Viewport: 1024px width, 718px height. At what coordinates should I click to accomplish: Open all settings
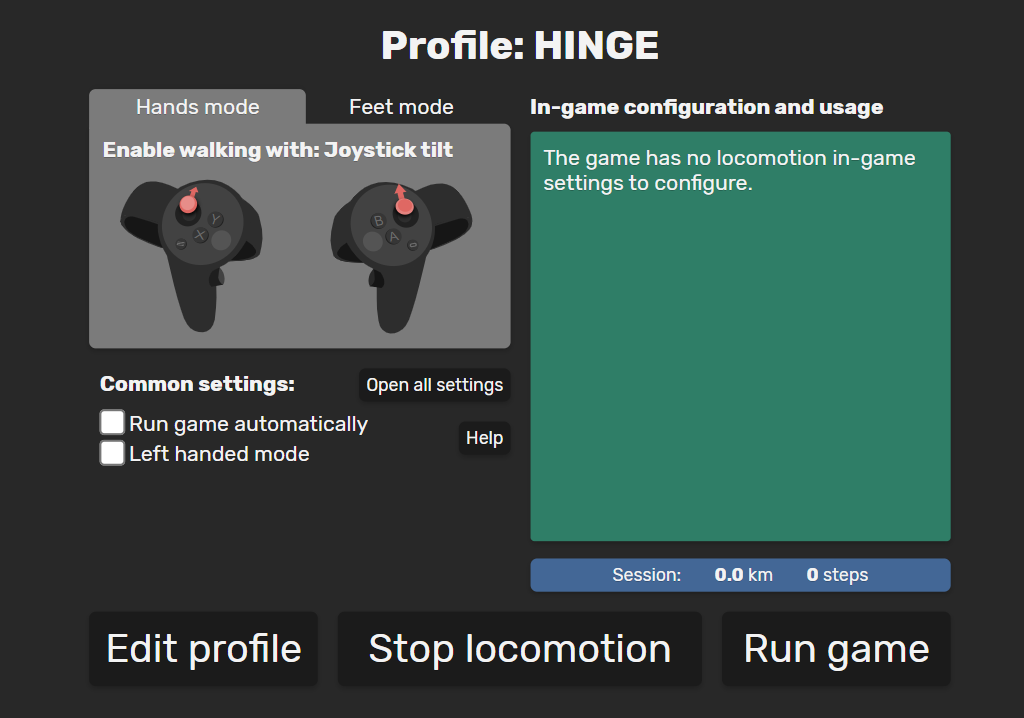pyautogui.click(x=435, y=385)
